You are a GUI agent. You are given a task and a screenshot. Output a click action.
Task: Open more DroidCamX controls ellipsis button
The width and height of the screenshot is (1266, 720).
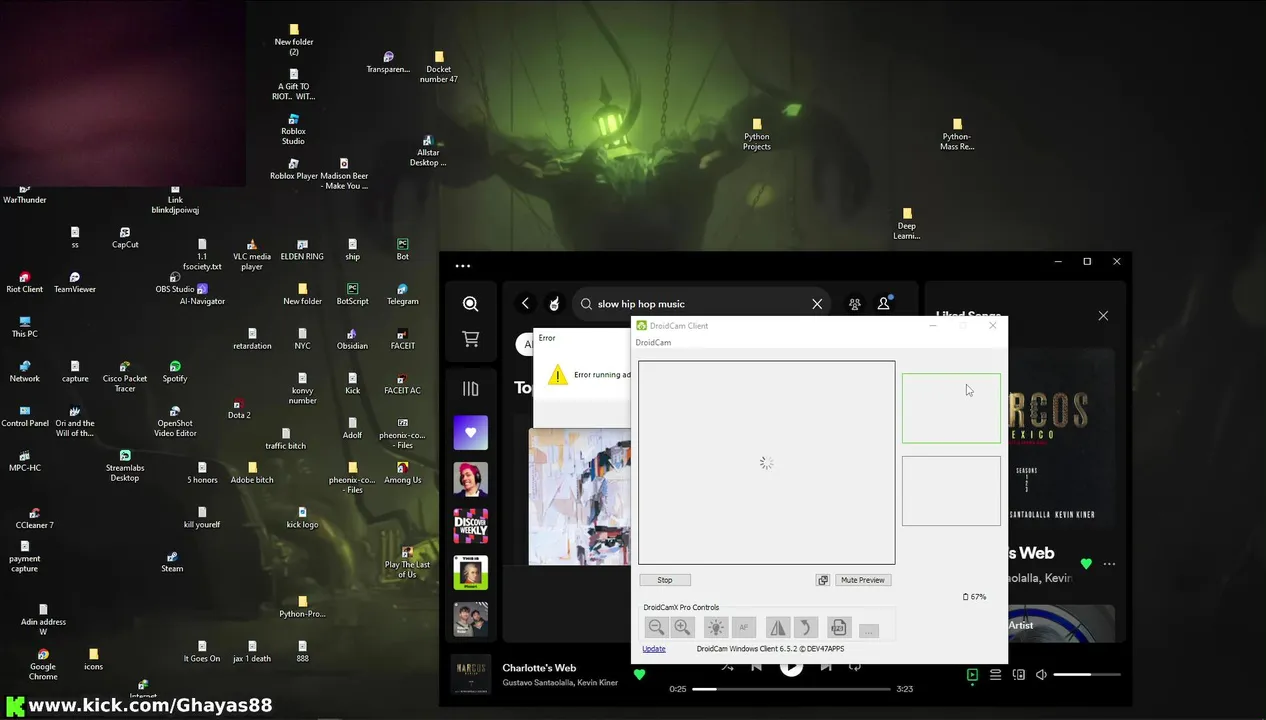click(869, 630)
